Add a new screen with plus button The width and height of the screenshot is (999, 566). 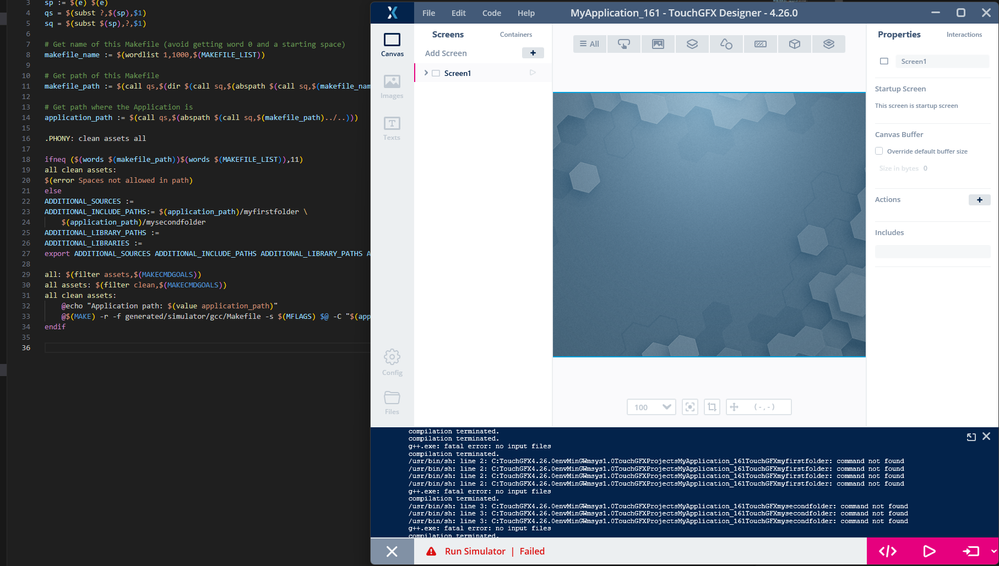(532, 53)
